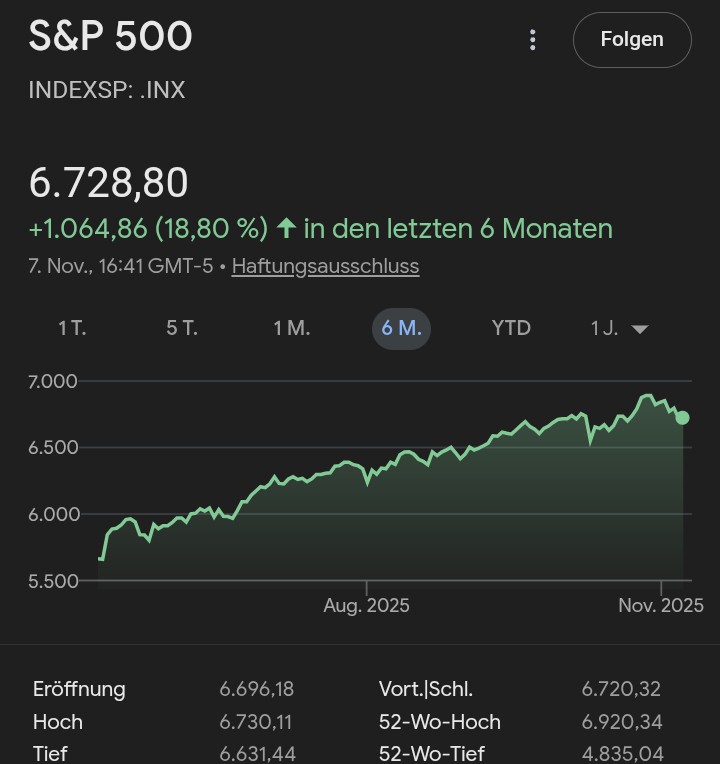Click the green up arrow trend icon
The image size is (720, 764).
pyautogui.click(x=286, y=229)
